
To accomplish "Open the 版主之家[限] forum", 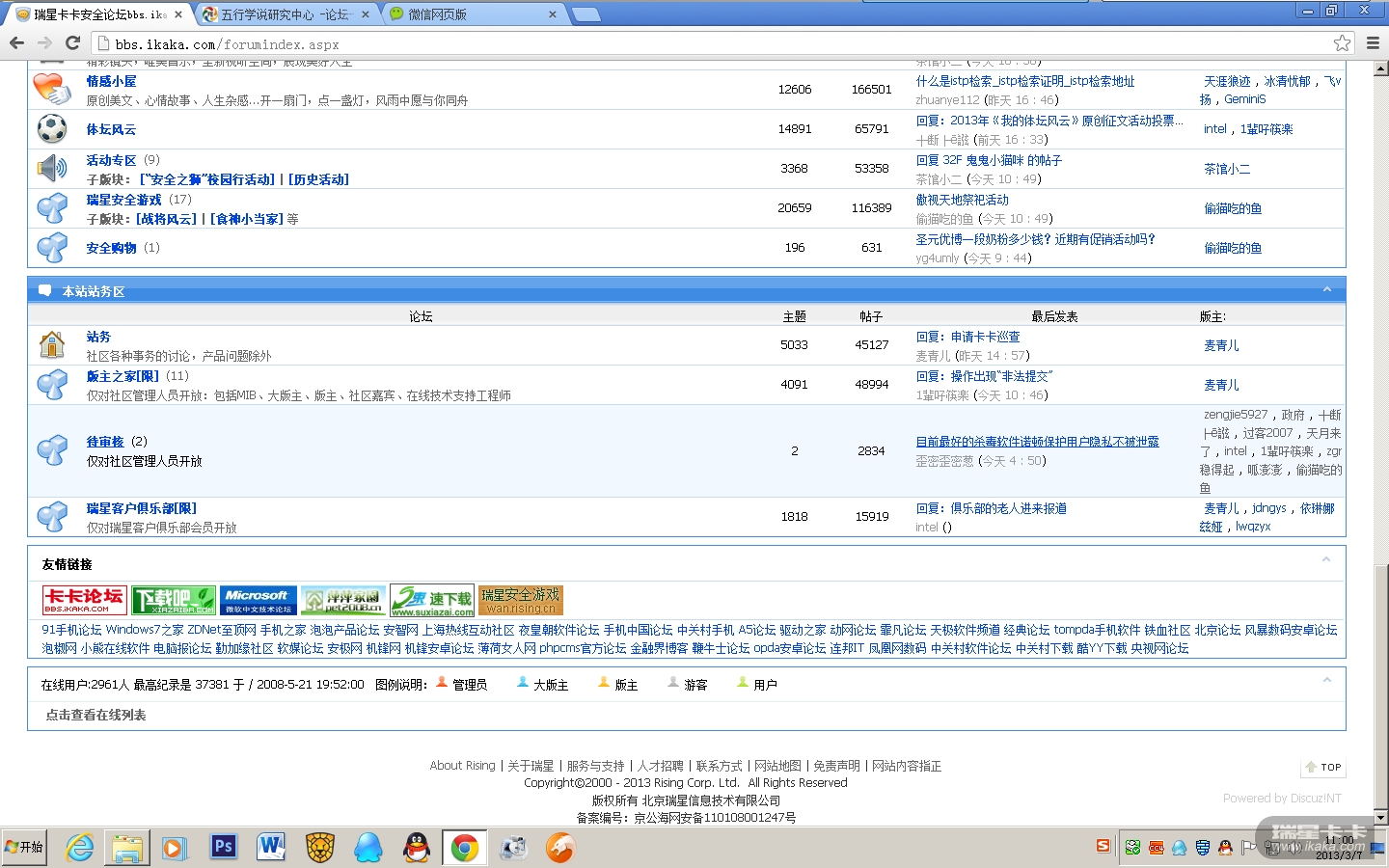I will point(123,376).
